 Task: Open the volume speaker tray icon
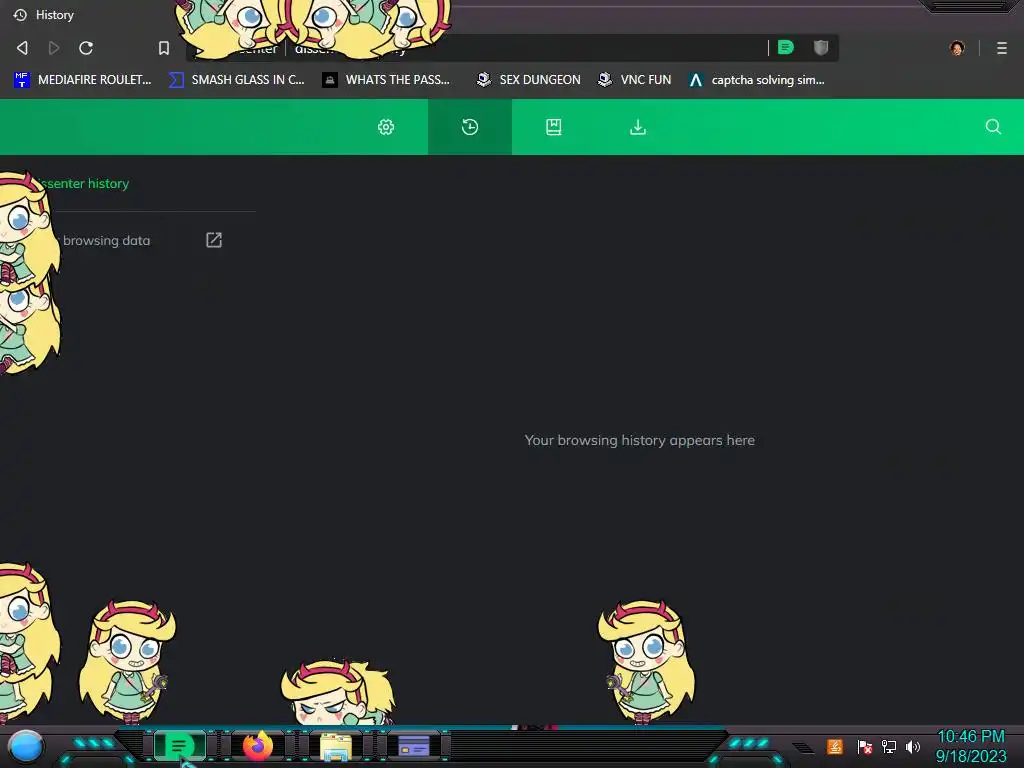[912, 746]
